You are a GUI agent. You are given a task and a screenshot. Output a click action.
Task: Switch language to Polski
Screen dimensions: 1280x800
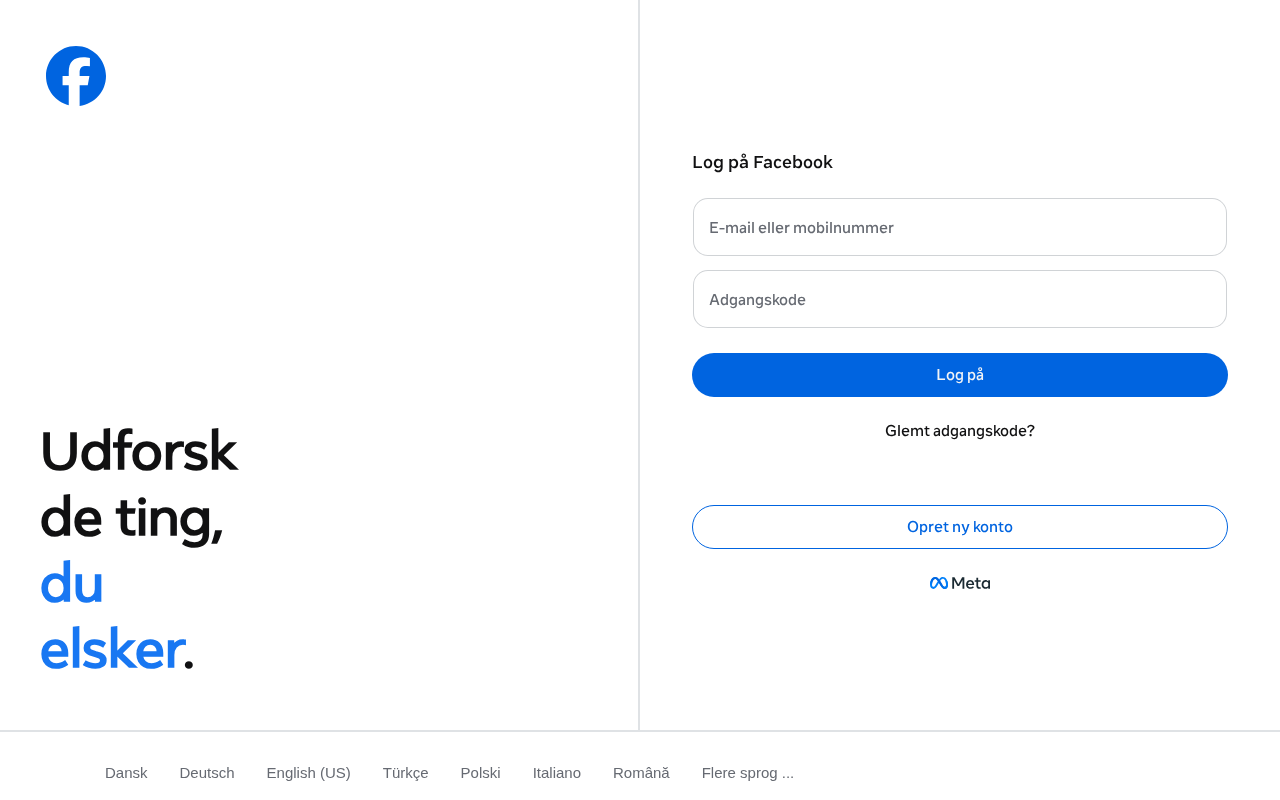click(481, 773)
